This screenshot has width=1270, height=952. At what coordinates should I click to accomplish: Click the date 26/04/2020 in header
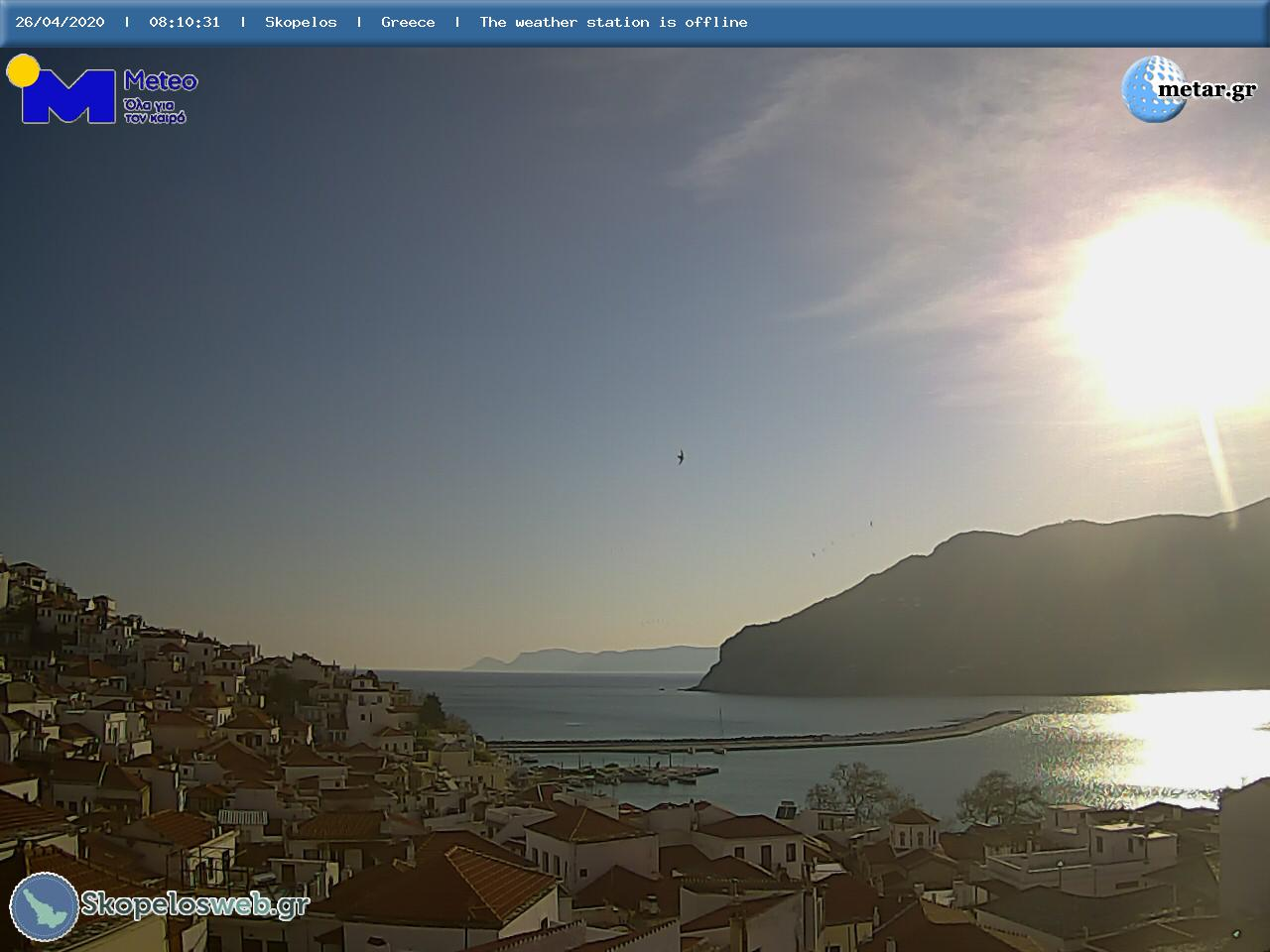(60, 22)
